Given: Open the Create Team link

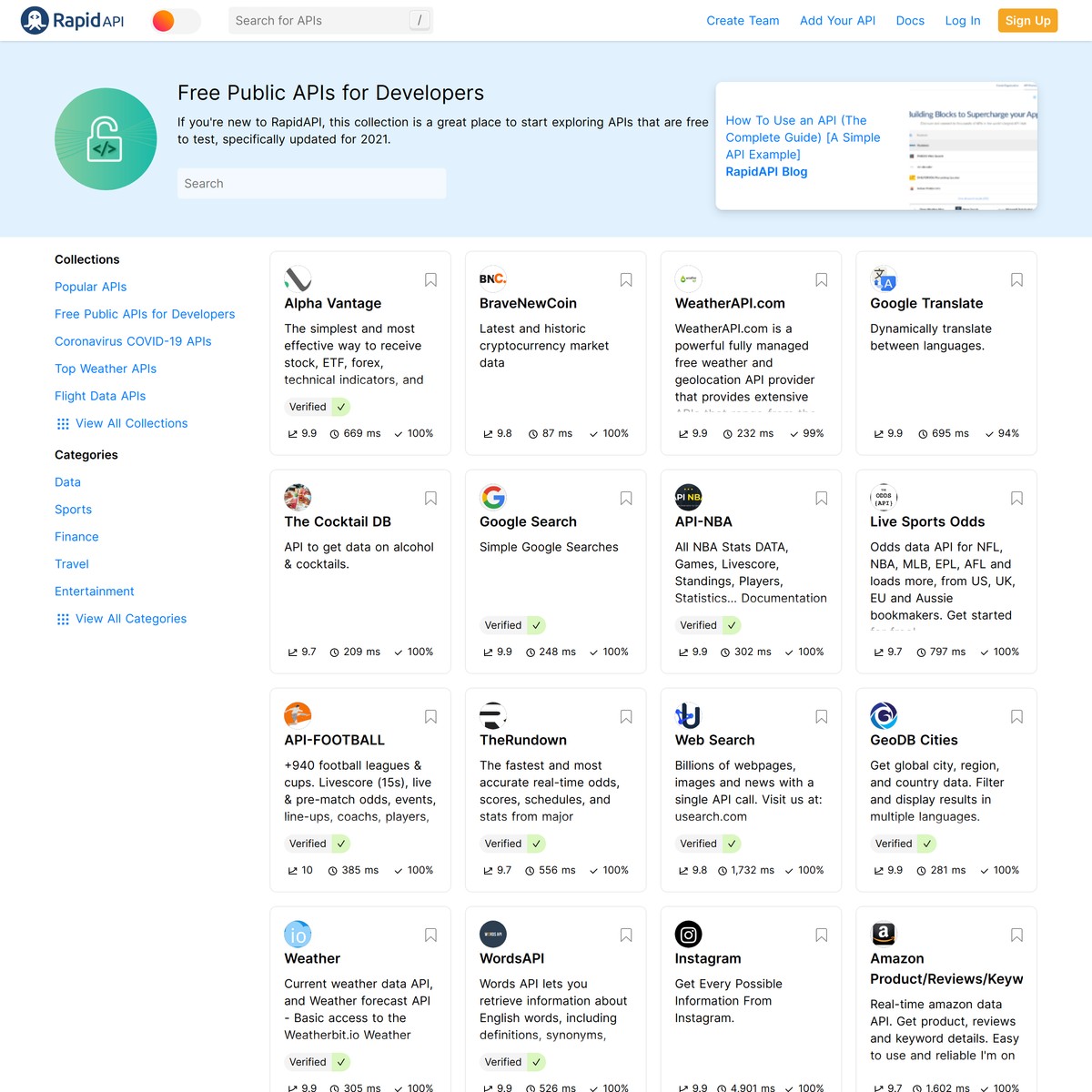Looking at the screenshot, I should [x=743, y=20].
